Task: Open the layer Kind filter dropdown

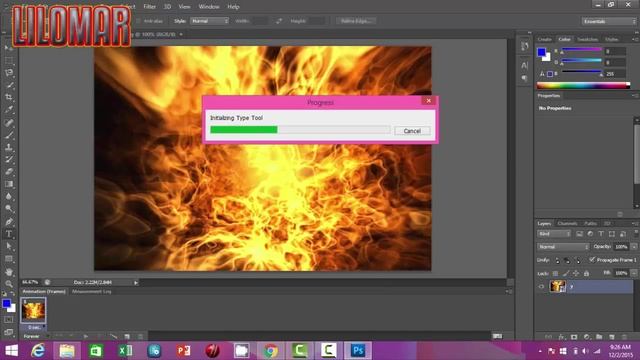Action: pyautogui.click(x=554, y=234)
